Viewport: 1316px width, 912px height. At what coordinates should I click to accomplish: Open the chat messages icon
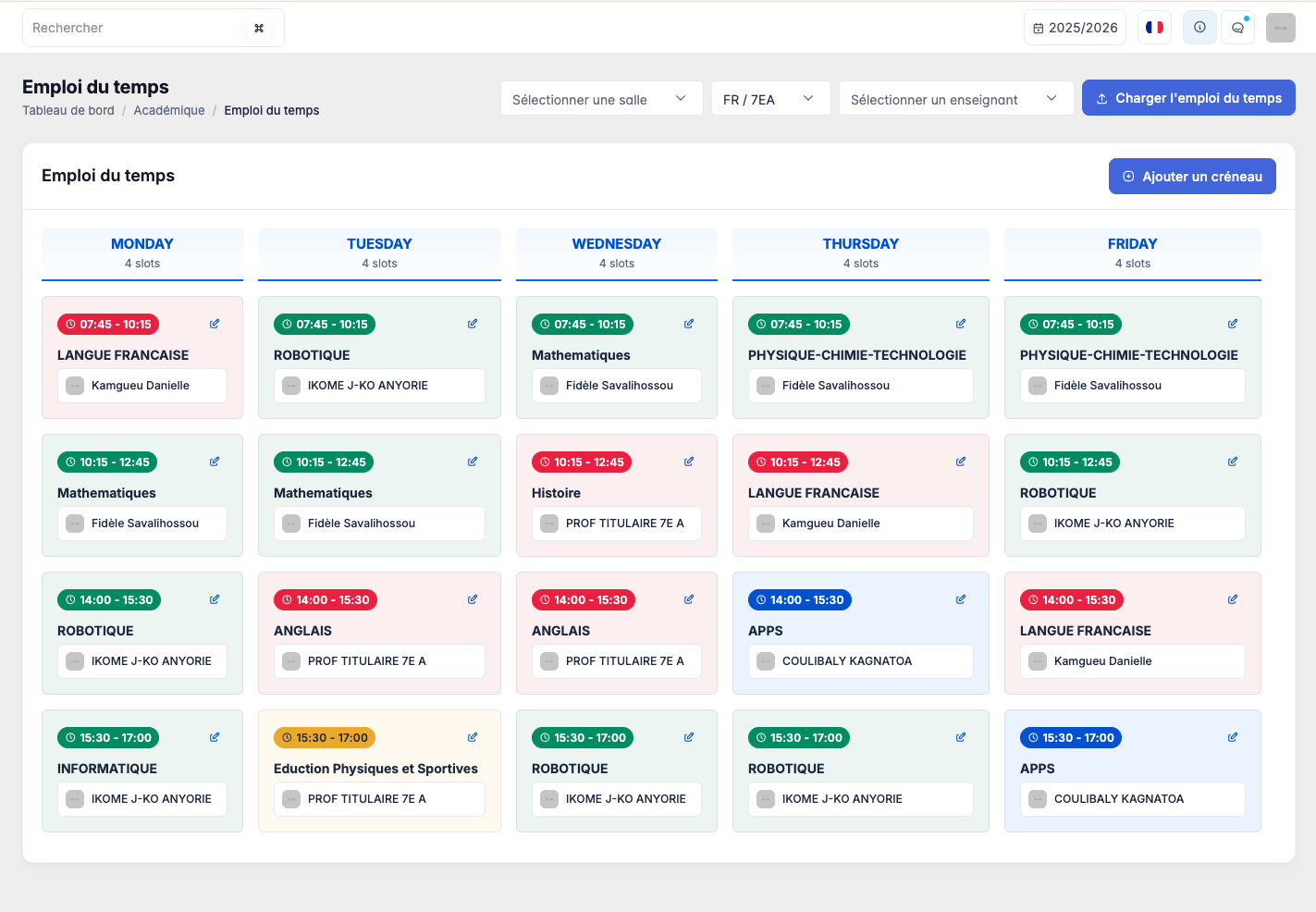click(x=1237, y=28)
